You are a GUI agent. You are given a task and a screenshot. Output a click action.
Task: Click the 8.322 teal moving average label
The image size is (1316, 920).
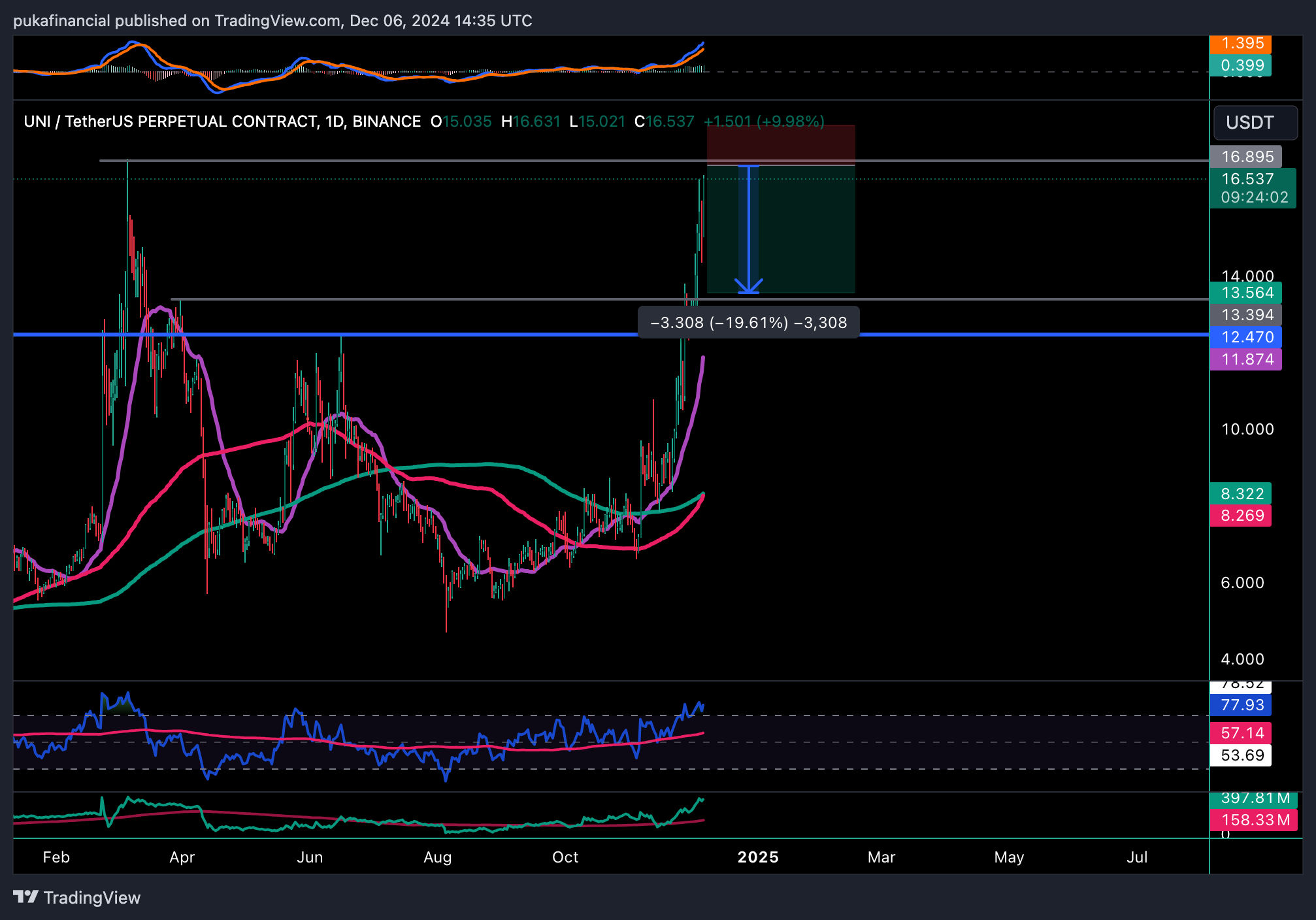(1240, 493)
